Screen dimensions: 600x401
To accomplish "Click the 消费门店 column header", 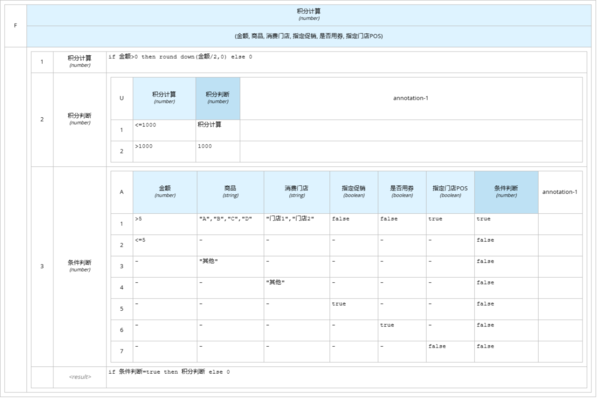I will click(296, 192).
